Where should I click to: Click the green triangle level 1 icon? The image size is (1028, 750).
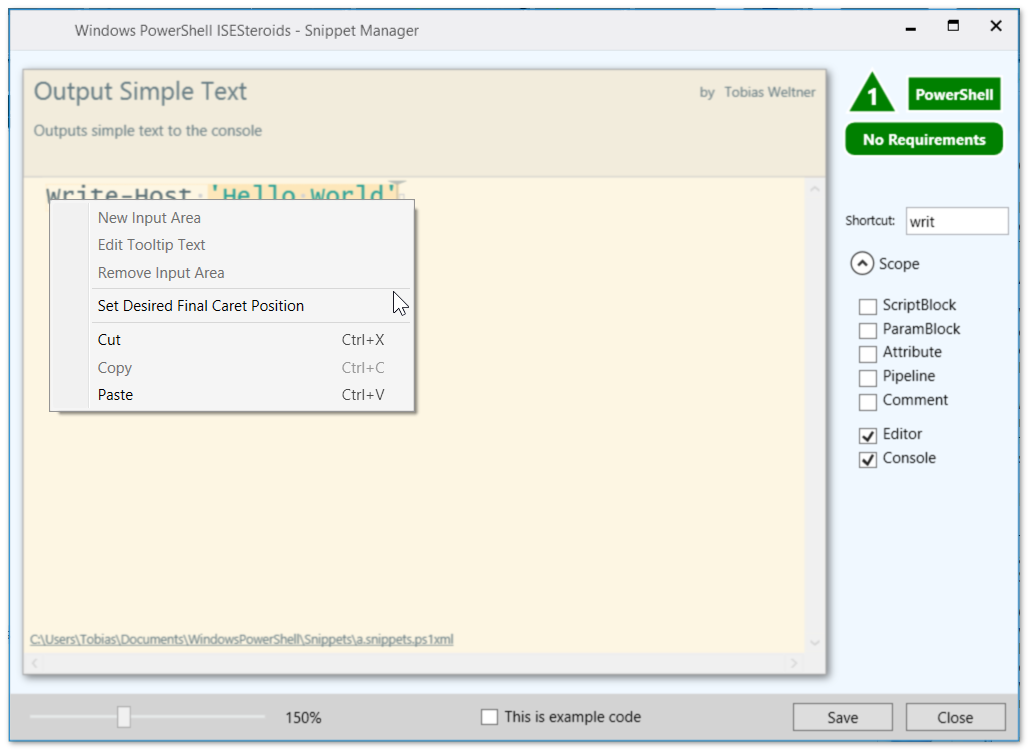[872, 95]
